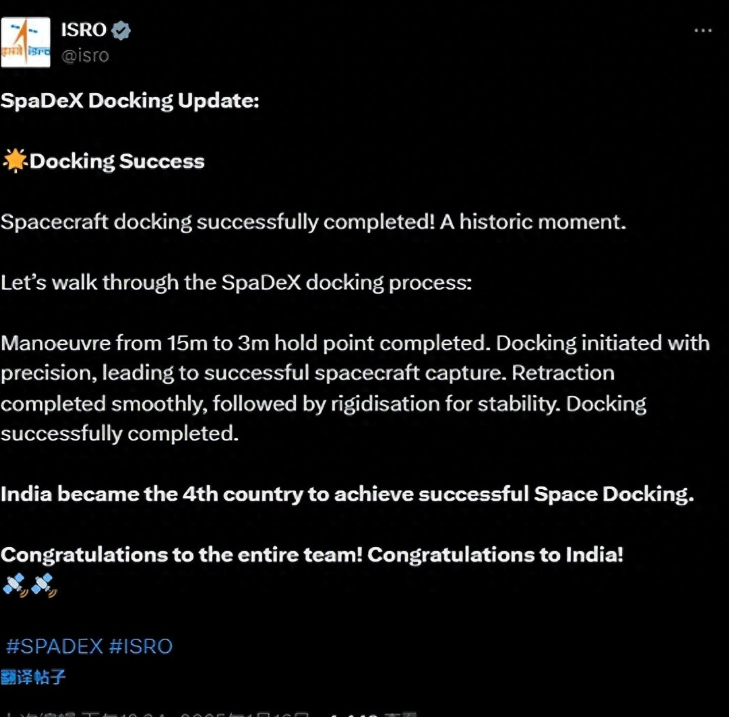Open the @isro handle link

click(85, 55)
